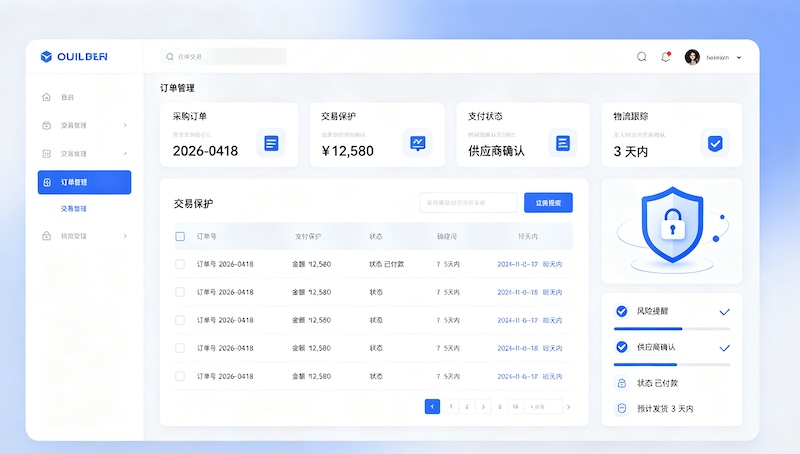Click the list icon on the 支付状态 card
Screen dimensions: 800x454
(x=563, y=143)
